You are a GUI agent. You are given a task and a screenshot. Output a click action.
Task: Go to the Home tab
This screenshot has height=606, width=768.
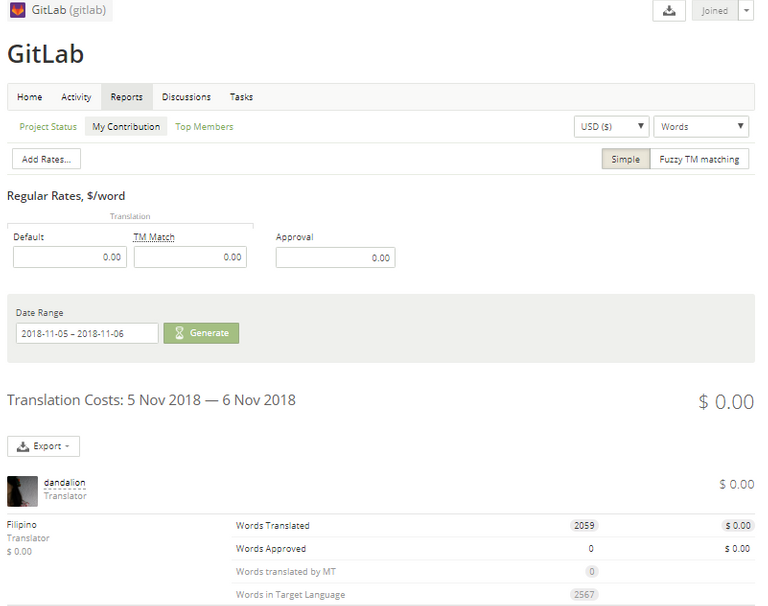coord(30,97)
